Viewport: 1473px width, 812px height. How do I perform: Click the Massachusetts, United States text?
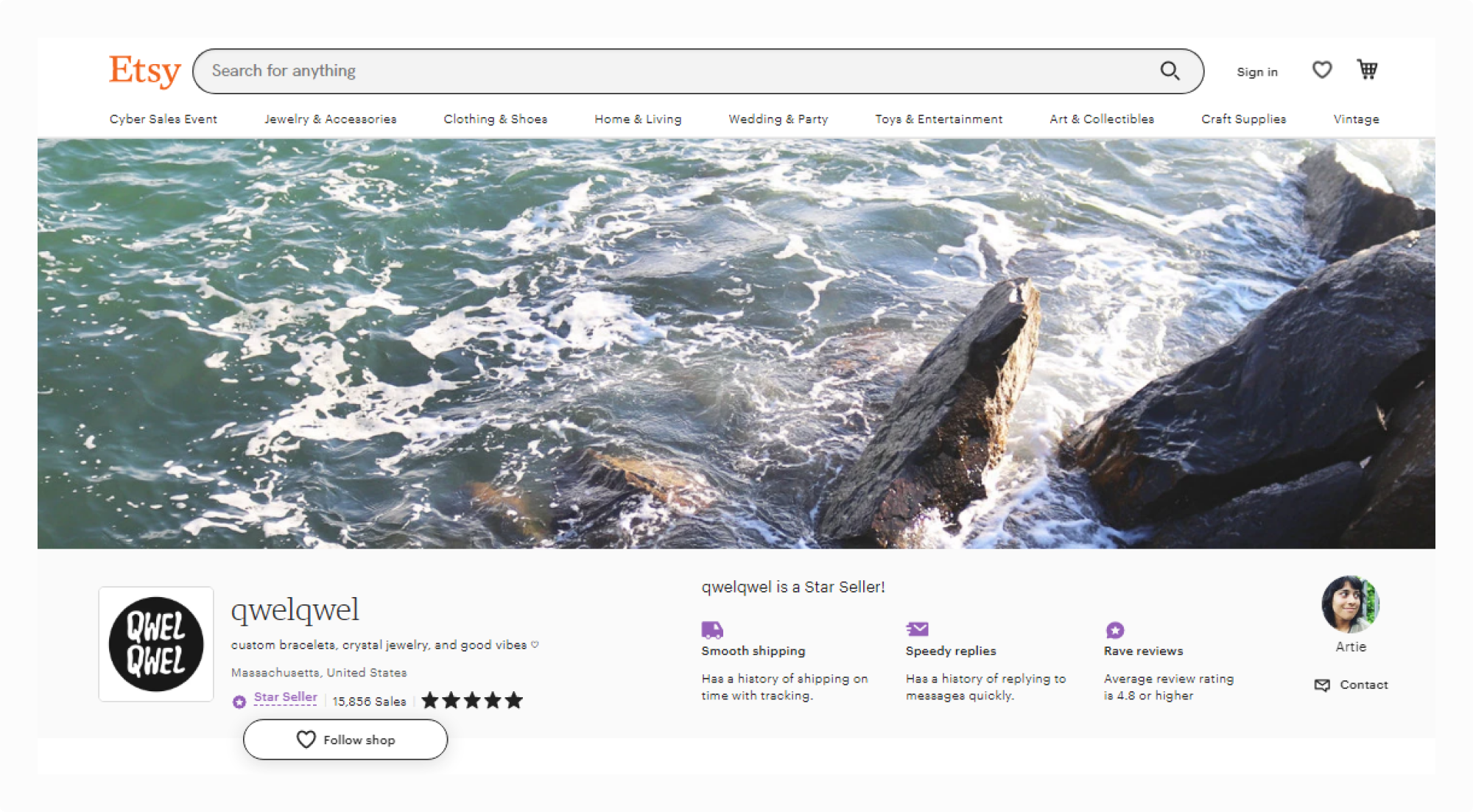click(x=319, y=673)
